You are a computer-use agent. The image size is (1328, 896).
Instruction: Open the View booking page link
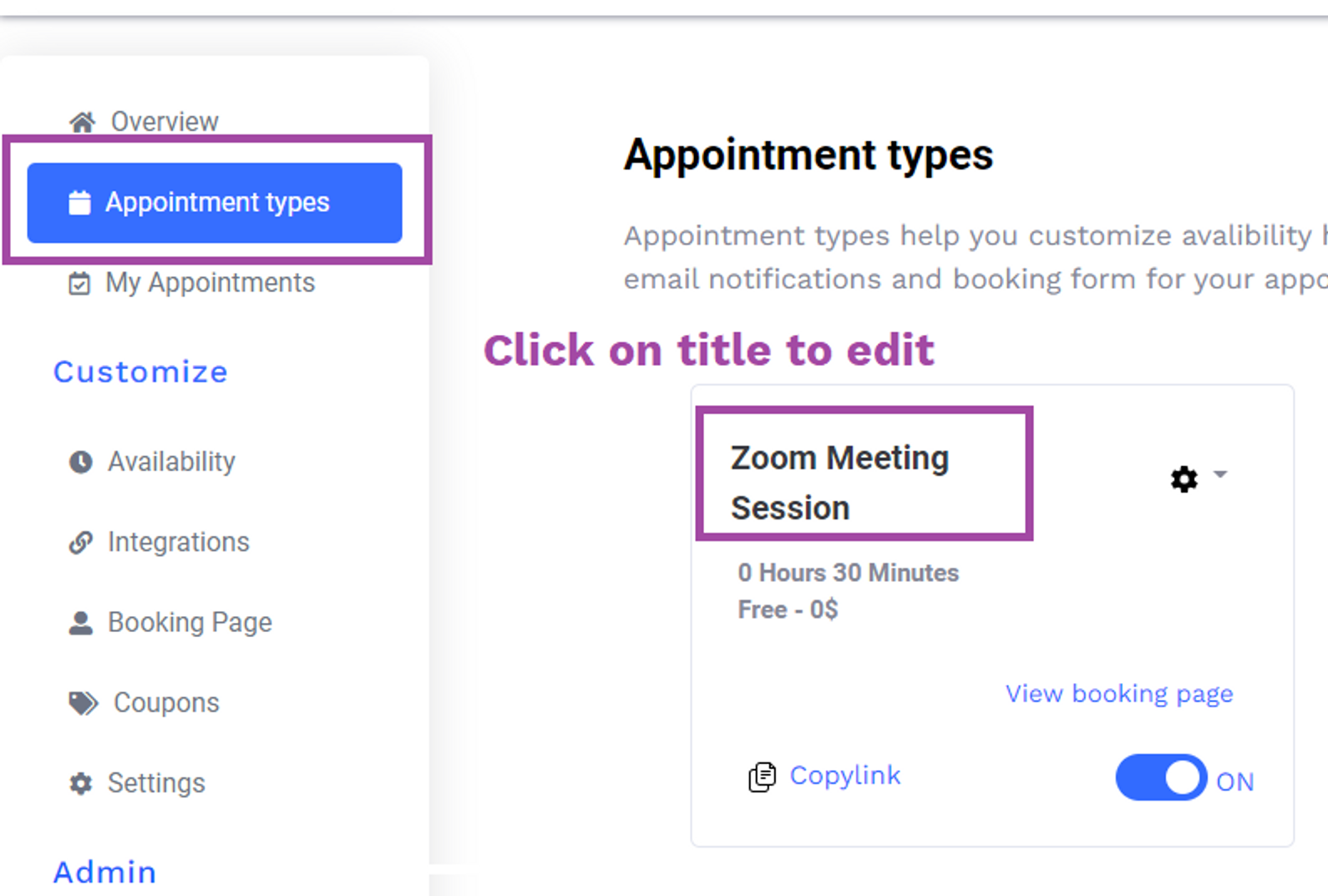(x=1119, y=694)
